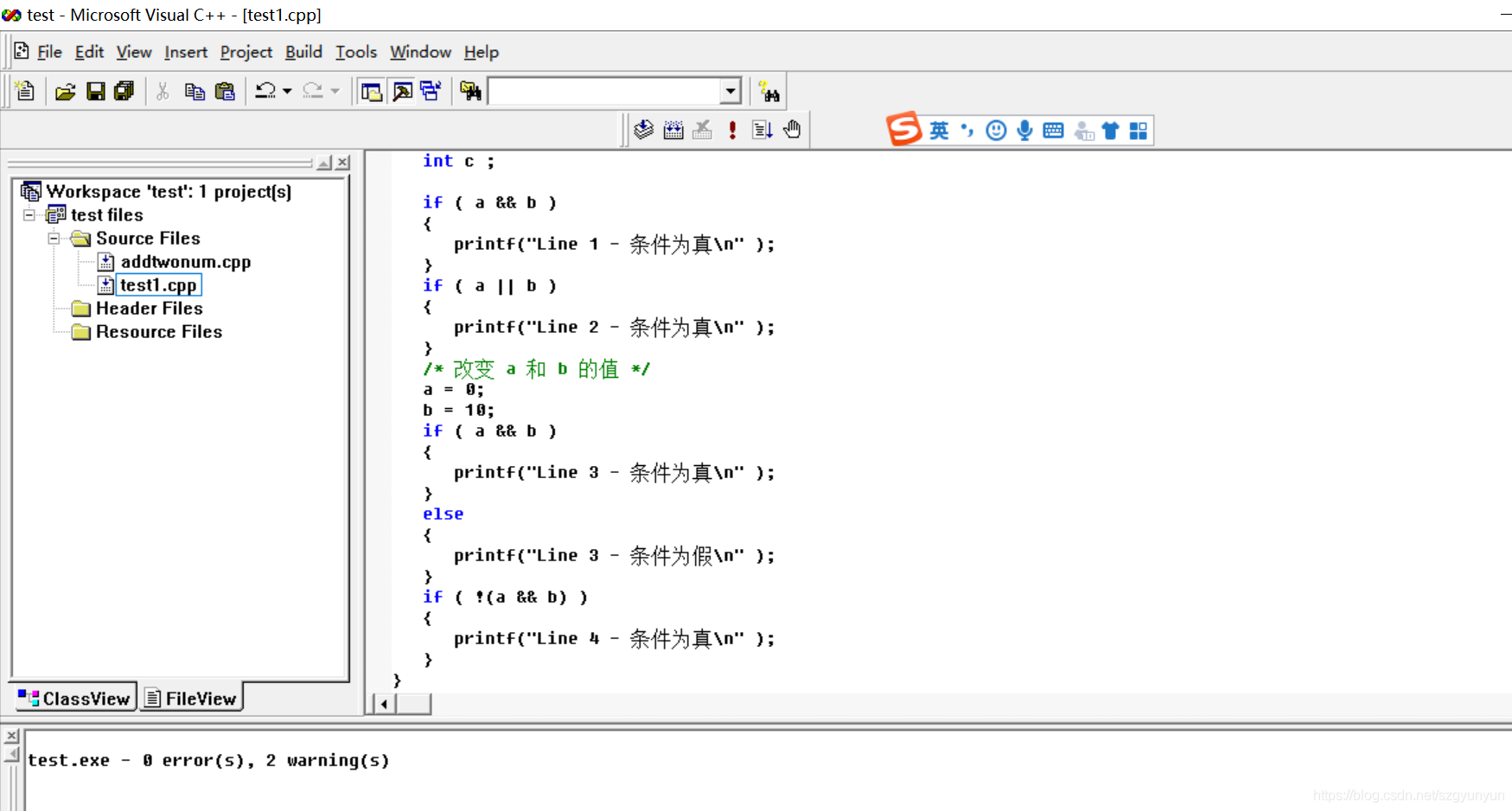
Task: Click the Redo arrow icon
Action: [x=313, y=91]
